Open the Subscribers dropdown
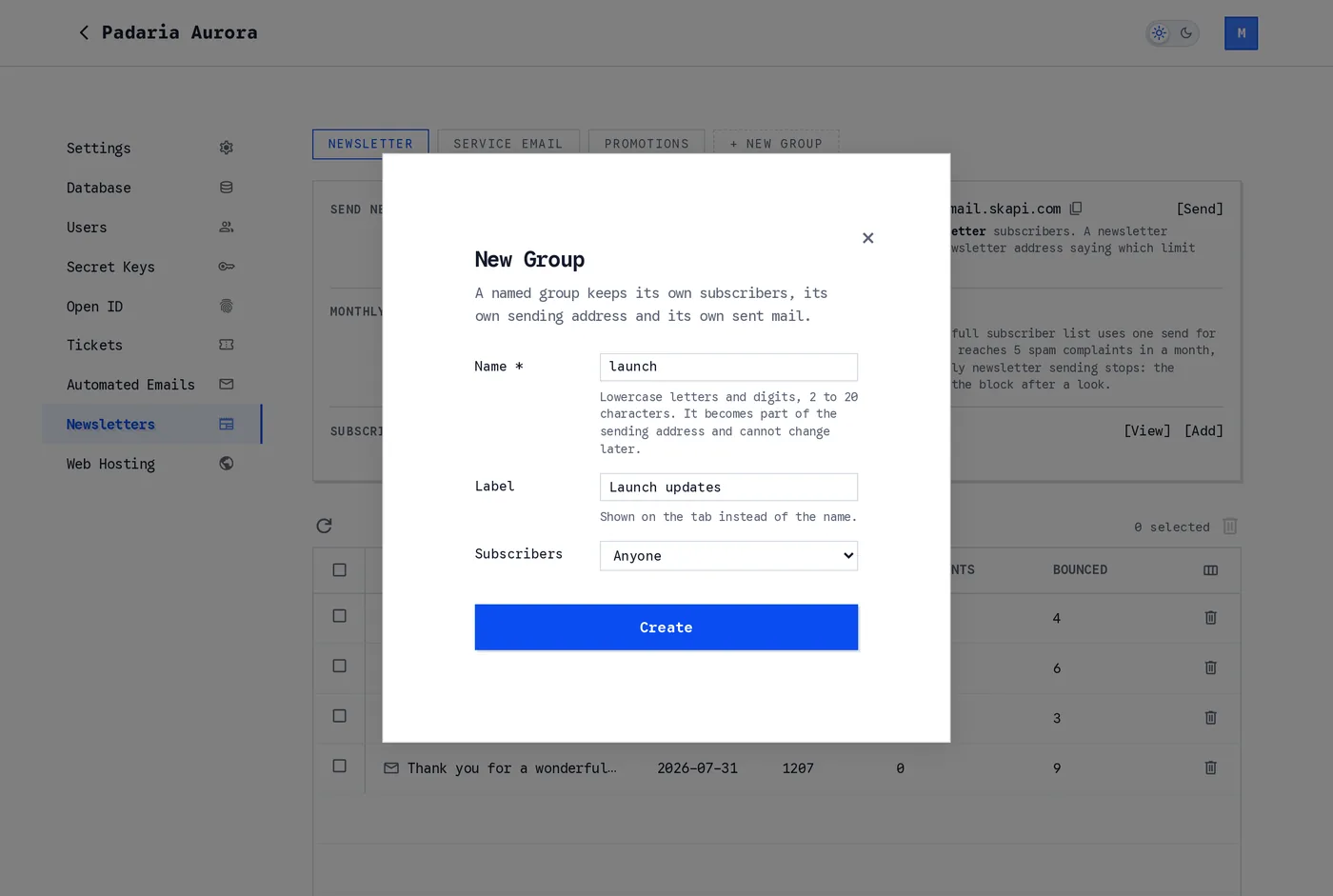The image size is (1333, 896). point(728,556)
